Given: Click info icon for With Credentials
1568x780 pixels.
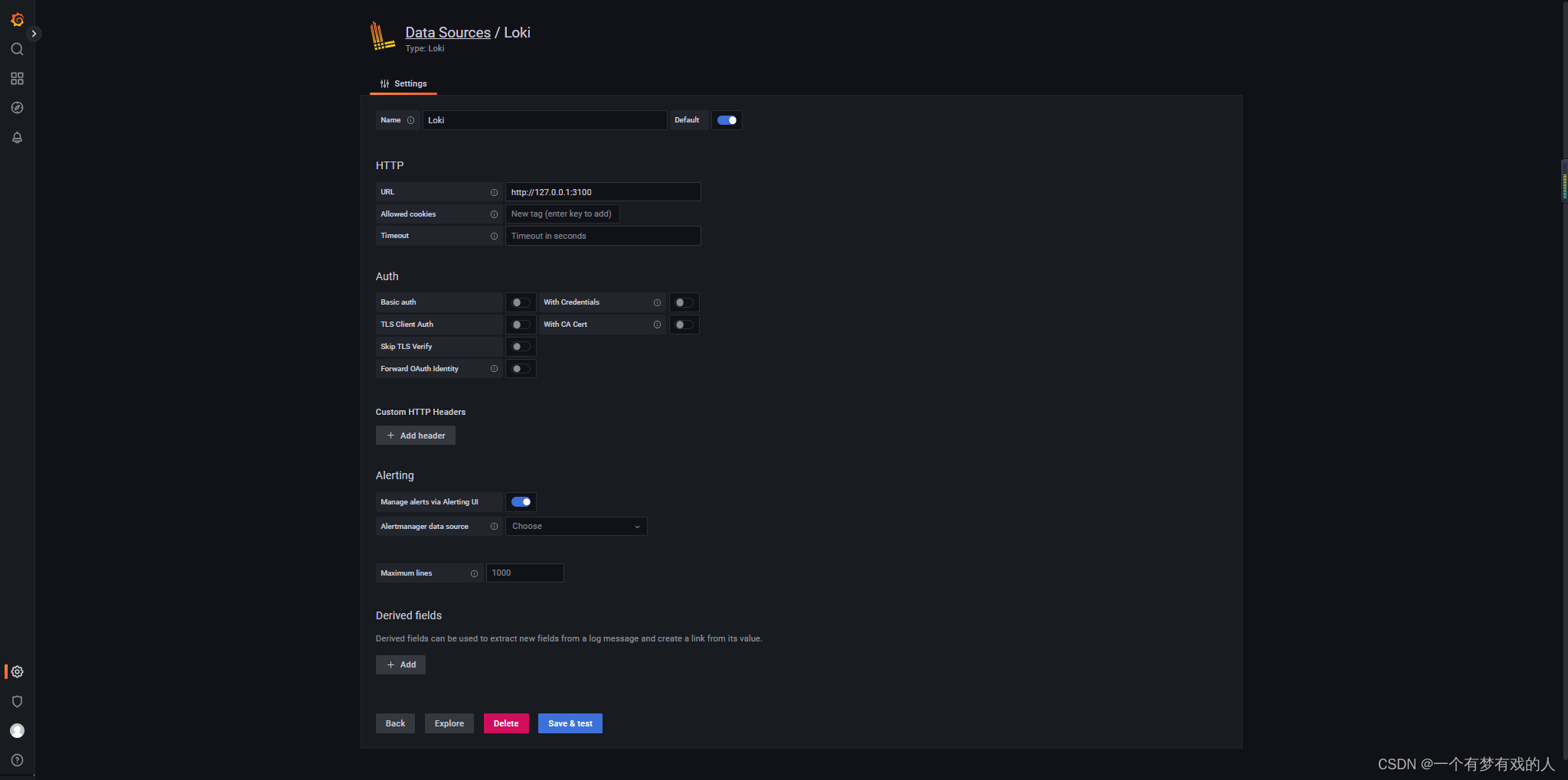Looking at the screenshot, I should tap(657, 302).
